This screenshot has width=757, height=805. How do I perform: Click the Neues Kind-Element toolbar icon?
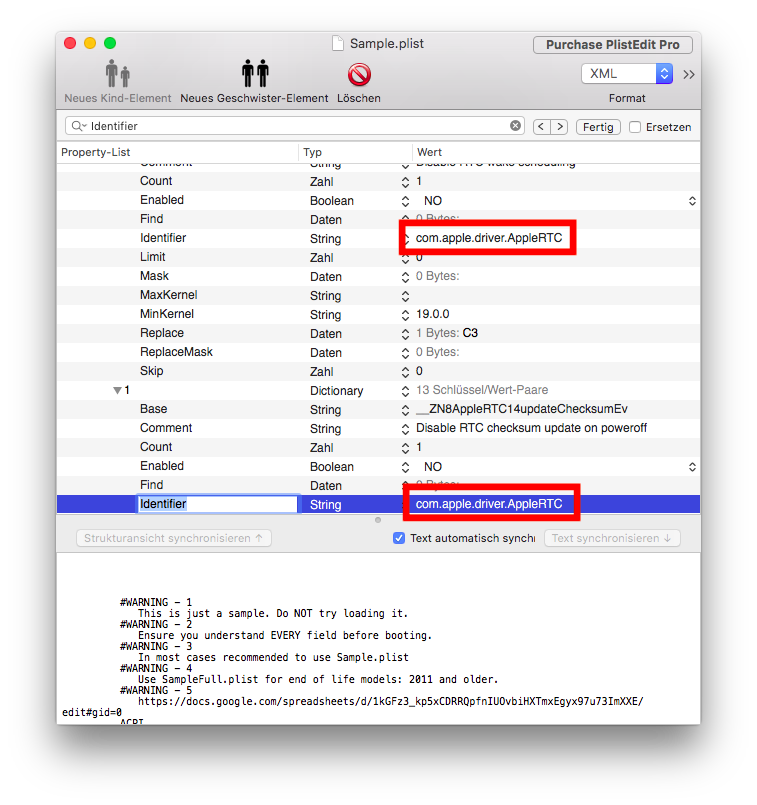point(118,74)
